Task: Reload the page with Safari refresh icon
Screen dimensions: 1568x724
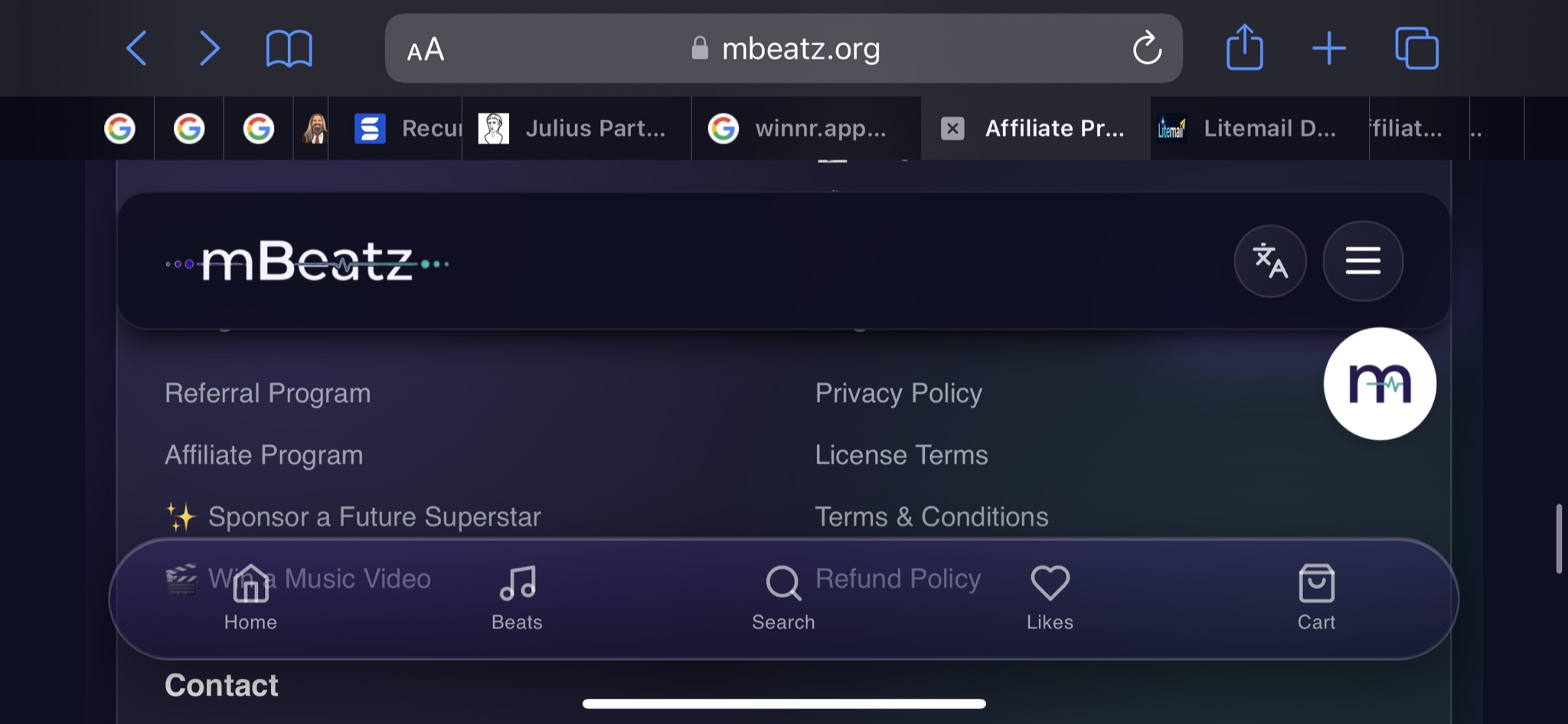Action: [1147, 48]
